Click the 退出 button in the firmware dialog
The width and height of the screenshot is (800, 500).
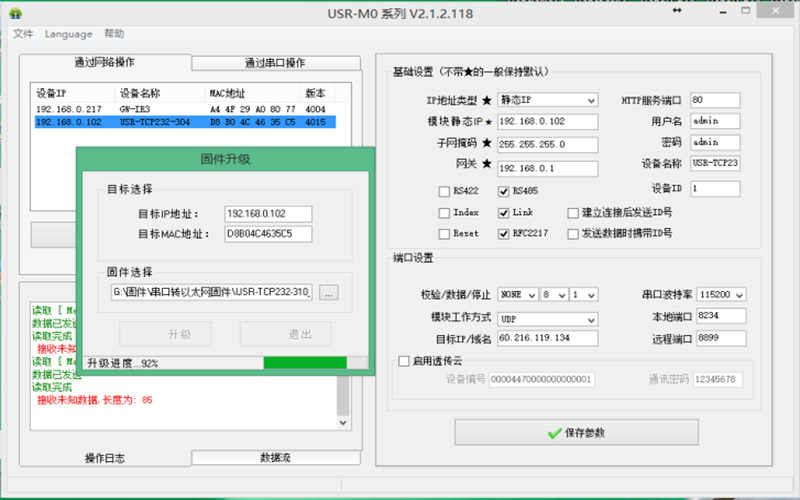click(x=285, y=333)
